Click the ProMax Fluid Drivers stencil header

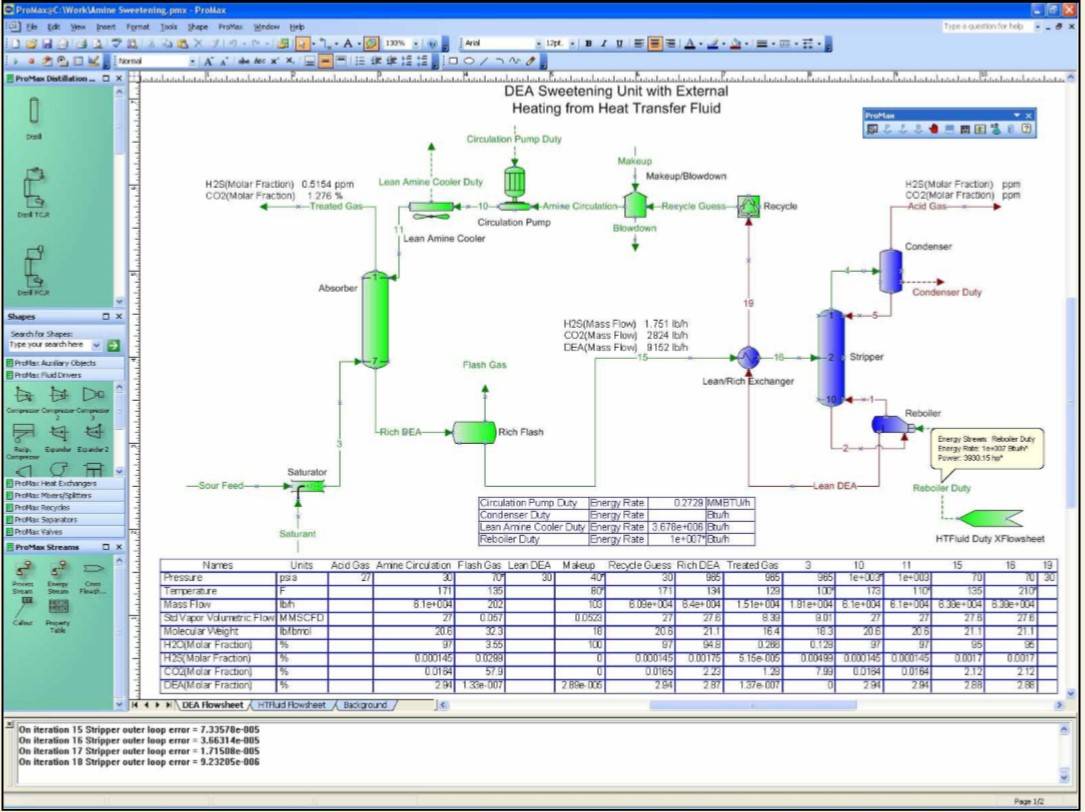pyautogui.click(x=64, y=375)
